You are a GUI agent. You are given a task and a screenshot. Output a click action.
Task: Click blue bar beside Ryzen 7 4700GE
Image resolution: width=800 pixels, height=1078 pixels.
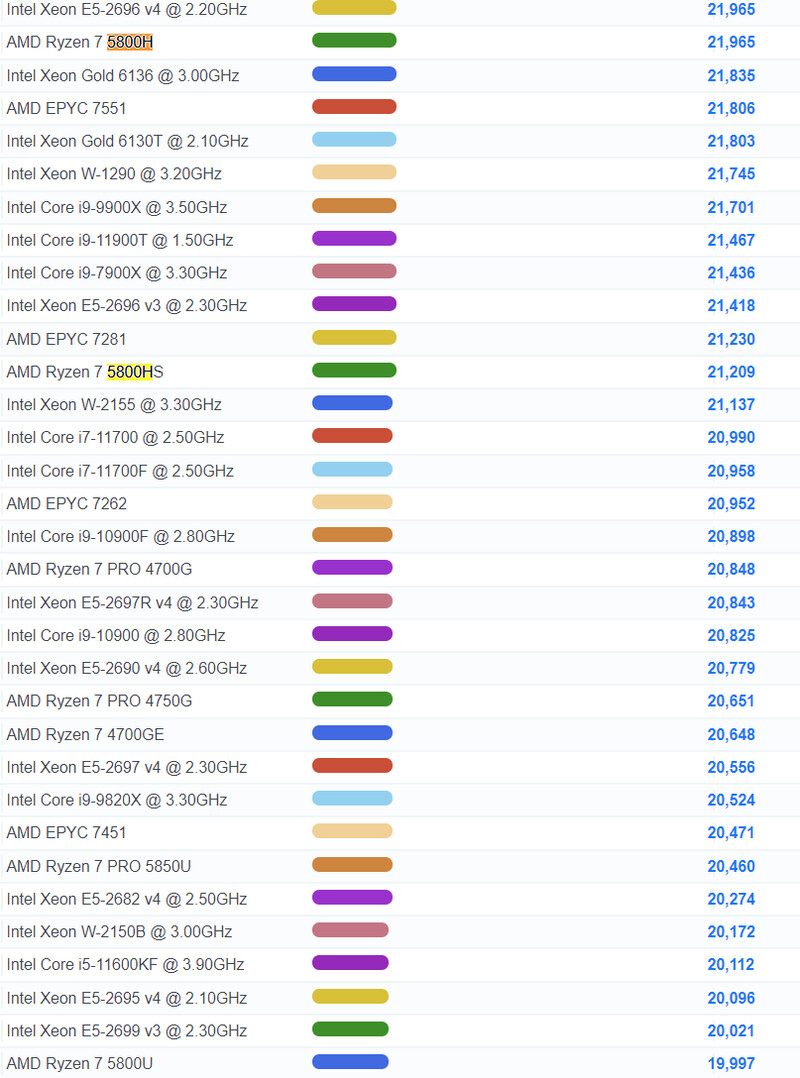point(352,733)
